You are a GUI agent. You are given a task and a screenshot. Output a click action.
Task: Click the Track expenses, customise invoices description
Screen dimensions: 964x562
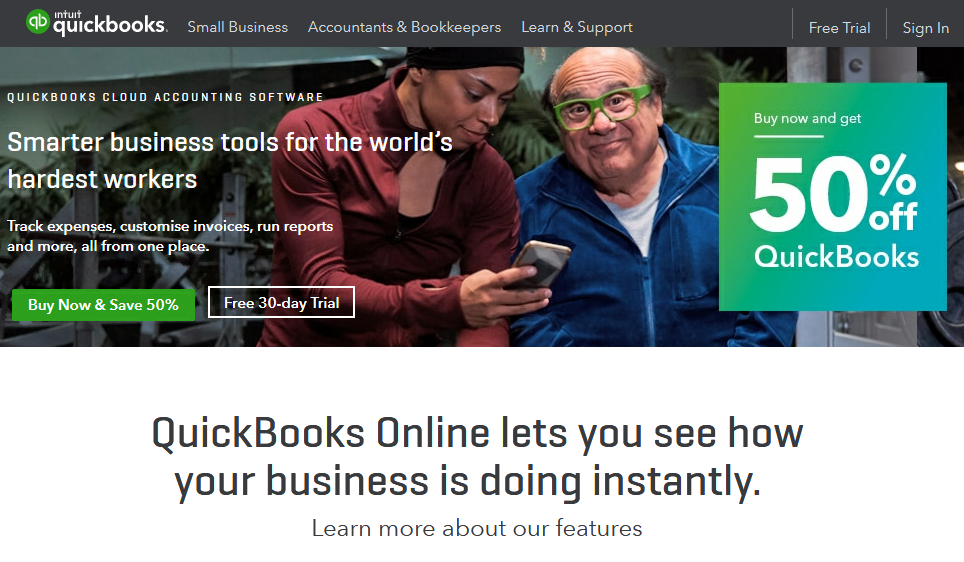(170, 236)
